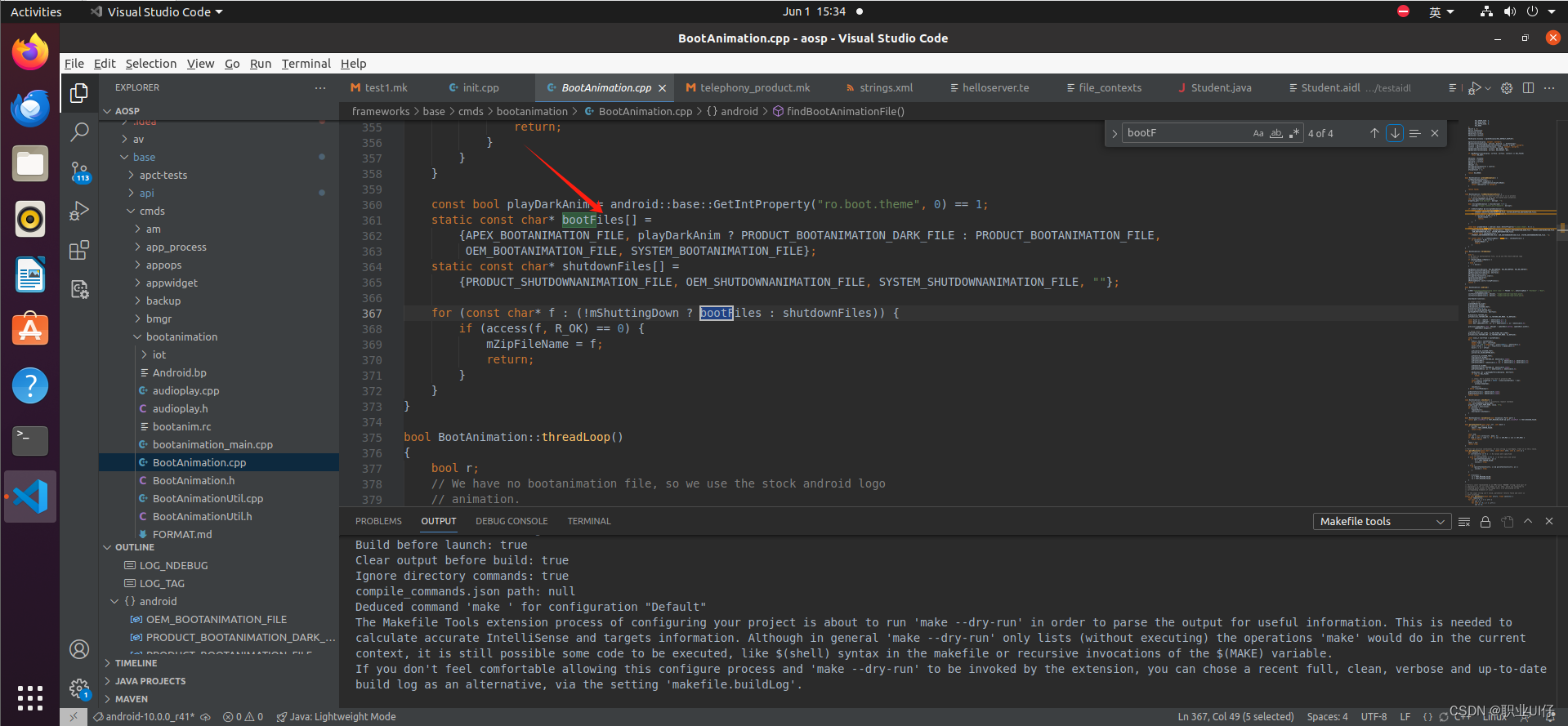
Task: Close the find widget
Action: [x=1435, y=133]
